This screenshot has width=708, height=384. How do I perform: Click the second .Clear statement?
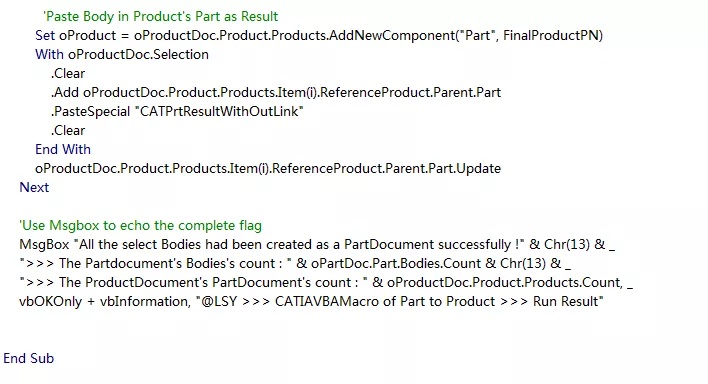68,130
